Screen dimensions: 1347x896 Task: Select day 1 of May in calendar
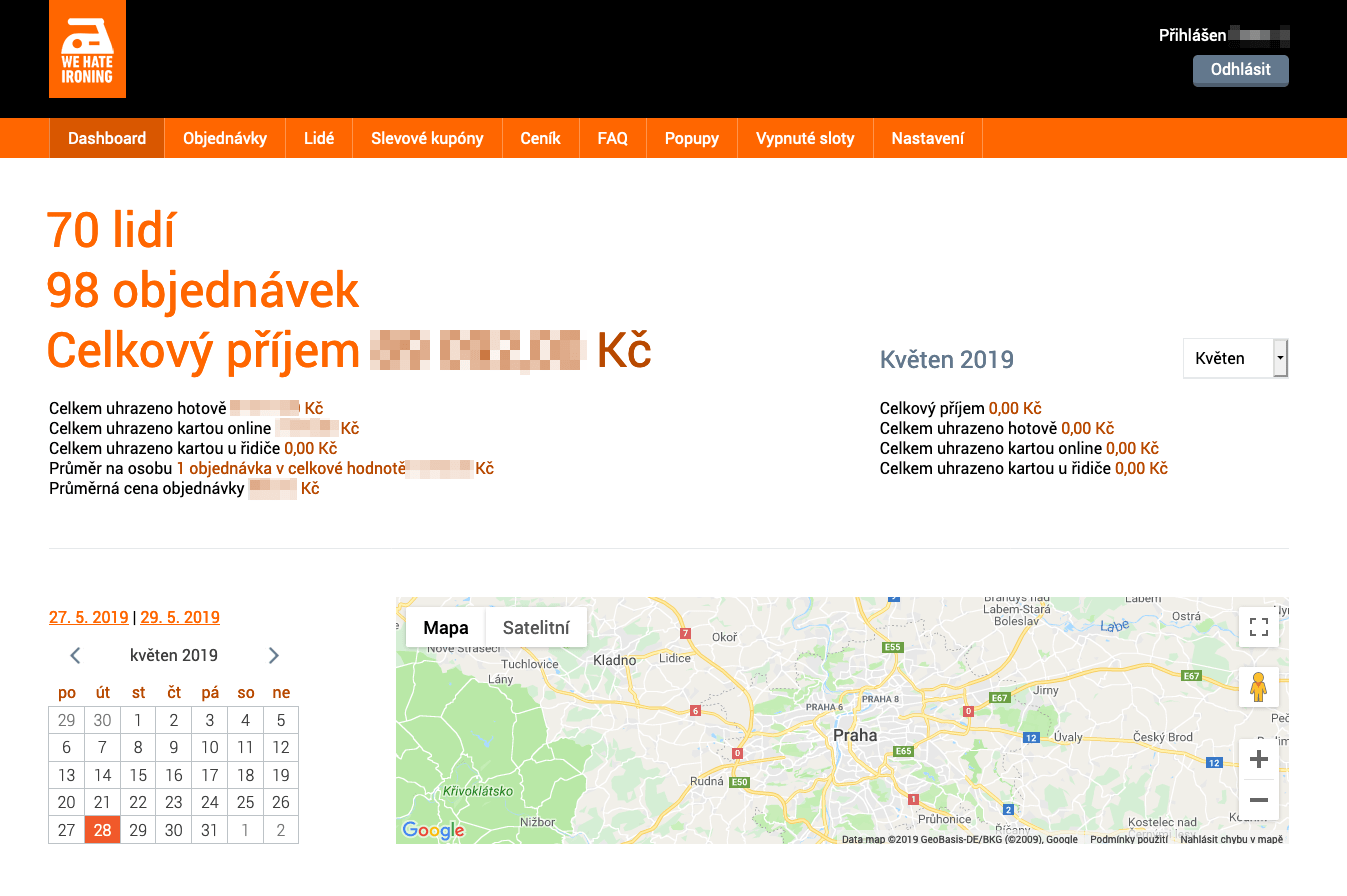138,720
